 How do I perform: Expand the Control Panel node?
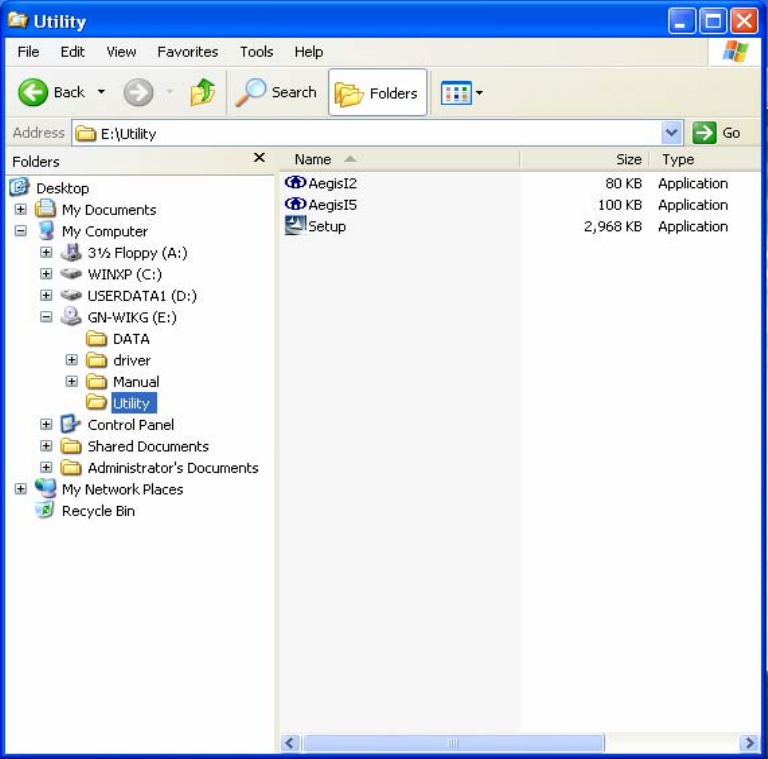pos(46,425)
